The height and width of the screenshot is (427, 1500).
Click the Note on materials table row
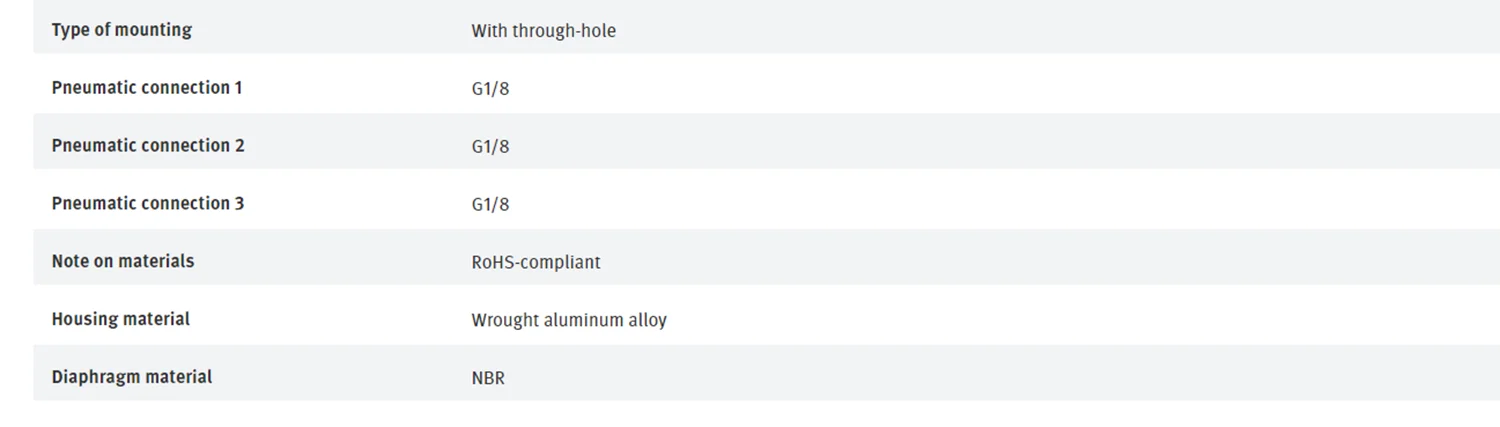click(x=900, y=261)
